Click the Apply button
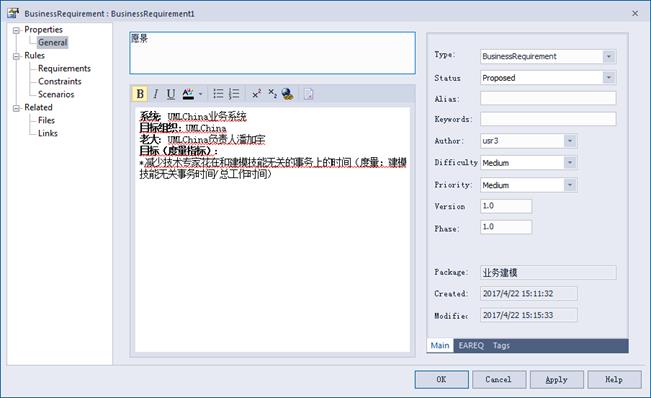Viewport: 651px width, 398px height. click(556, 380)
